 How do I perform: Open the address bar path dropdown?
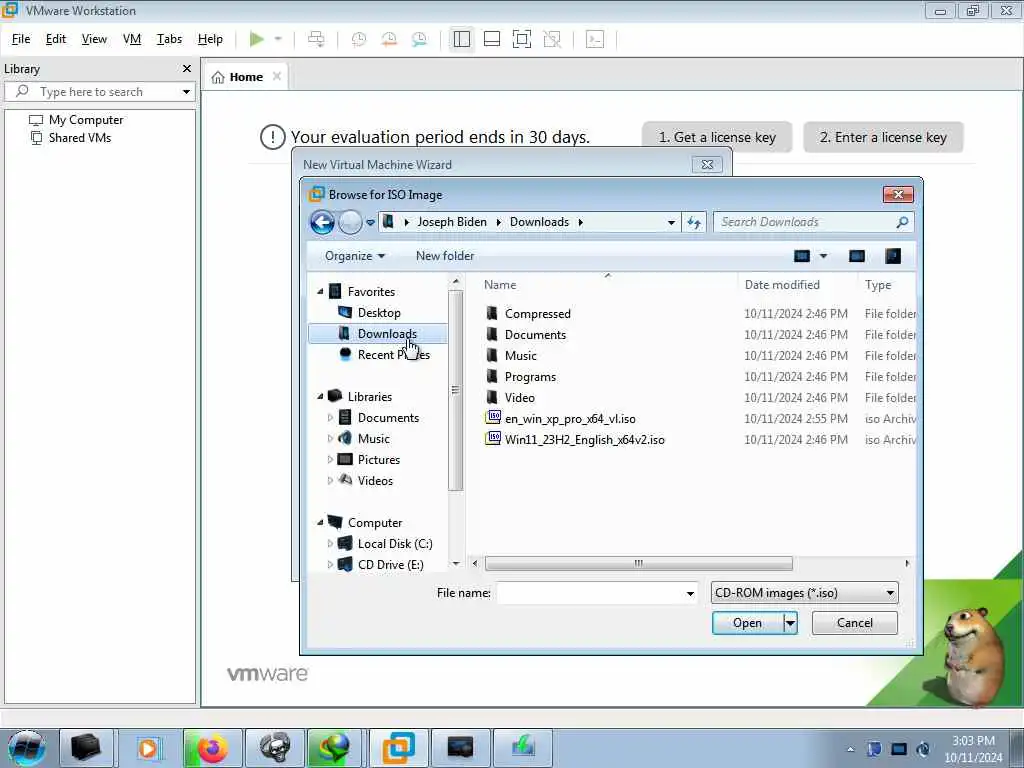click(x=671, y=223)
